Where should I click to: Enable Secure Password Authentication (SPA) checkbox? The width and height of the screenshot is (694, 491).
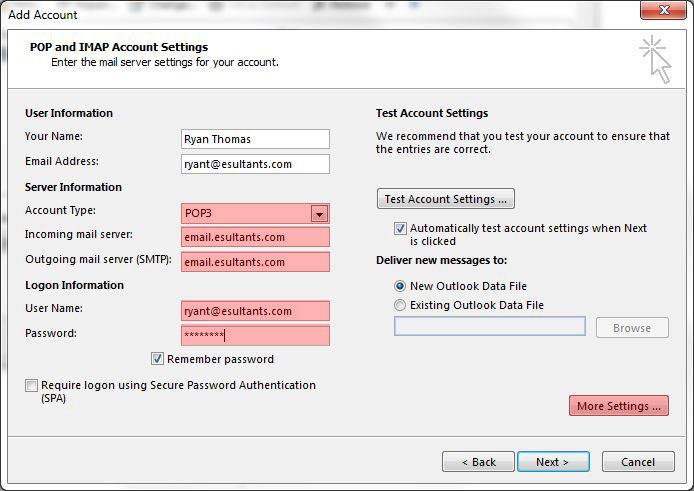coord(31,385)
